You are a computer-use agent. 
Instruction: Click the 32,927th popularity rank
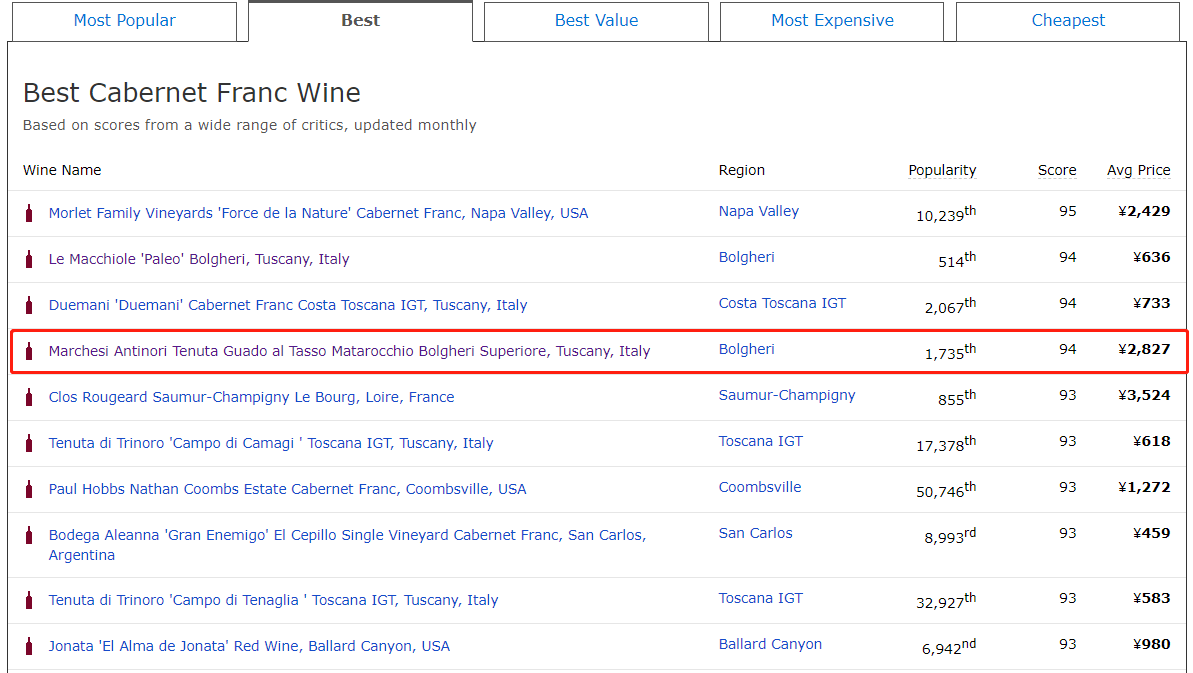pos(946,601)
